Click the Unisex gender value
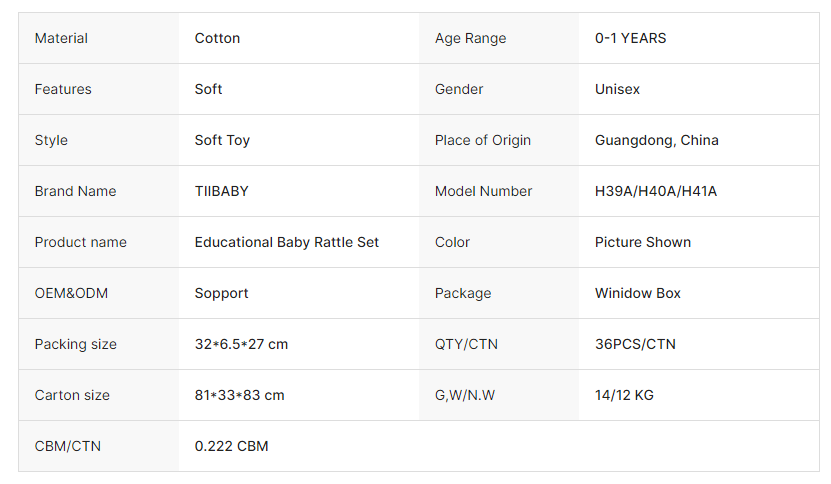Screen dimensions: 831x484 617,89
